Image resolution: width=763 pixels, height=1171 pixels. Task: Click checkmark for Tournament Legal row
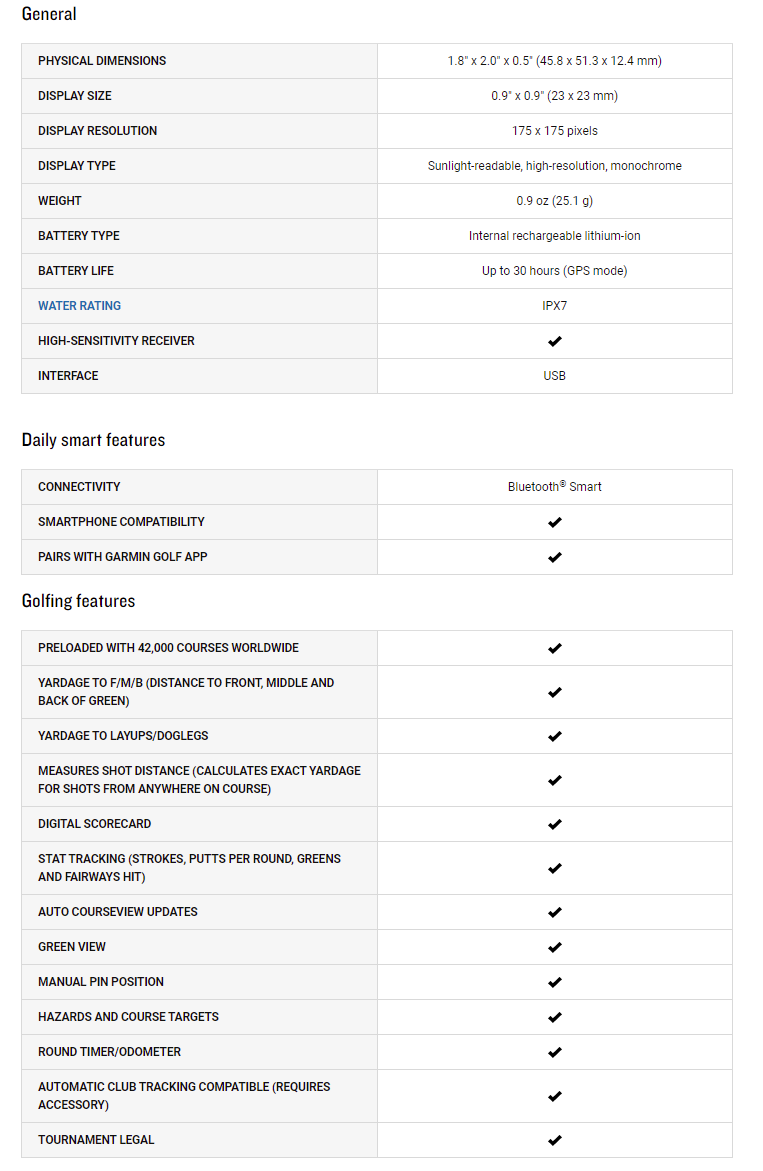(x=555, y=1140)
